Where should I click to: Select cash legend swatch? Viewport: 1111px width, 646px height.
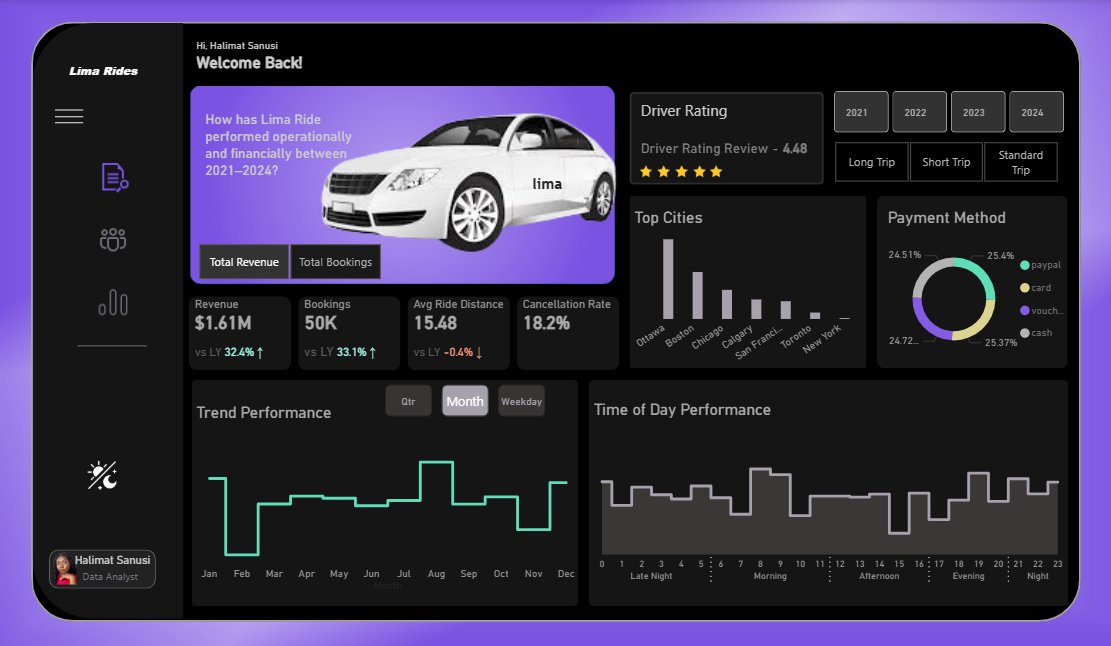click(1025, 333)
